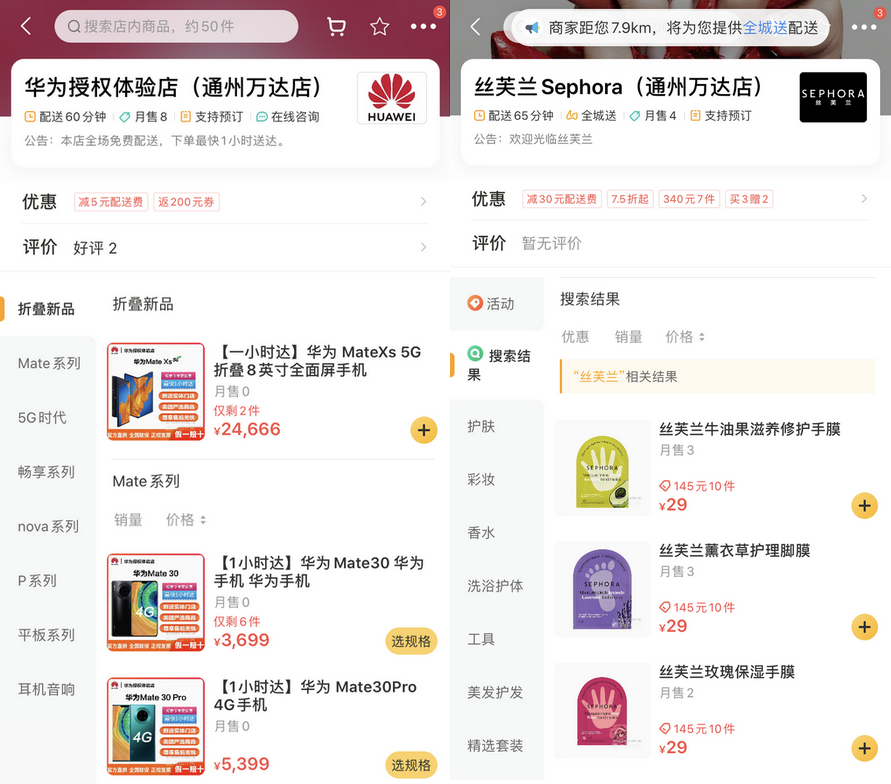The width and height of the screenshot is (891, 784).
Task: Favorite the Huawei store with star icon
Action: click(x=380, y=26)
